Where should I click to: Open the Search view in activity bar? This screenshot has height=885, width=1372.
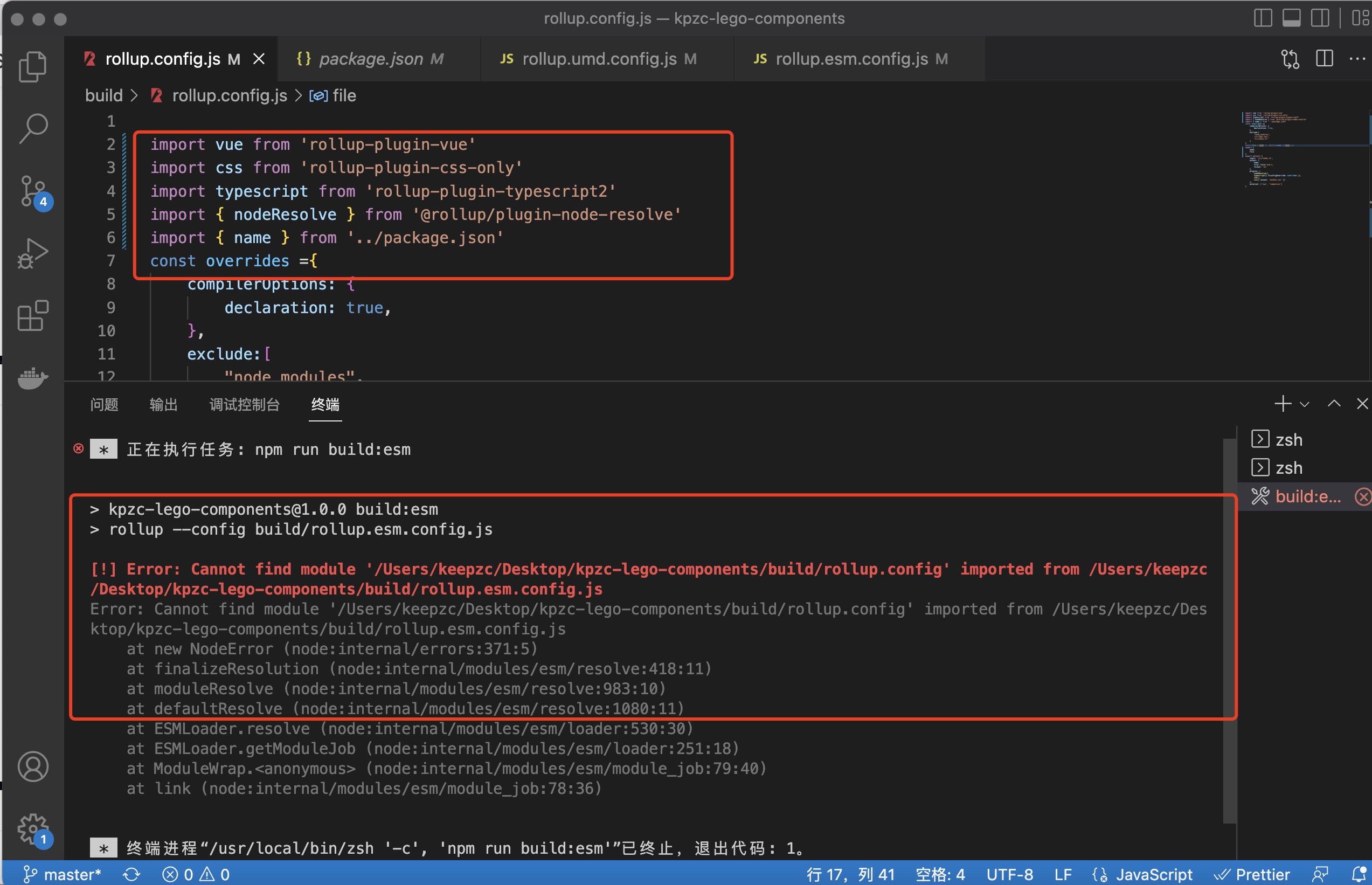tap(33, 128)
